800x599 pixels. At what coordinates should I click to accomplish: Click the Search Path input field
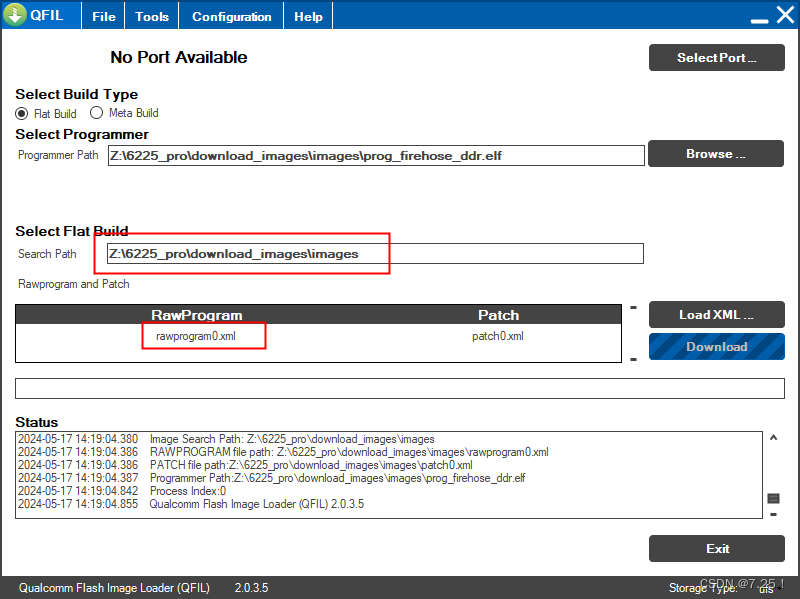point(375,254)
